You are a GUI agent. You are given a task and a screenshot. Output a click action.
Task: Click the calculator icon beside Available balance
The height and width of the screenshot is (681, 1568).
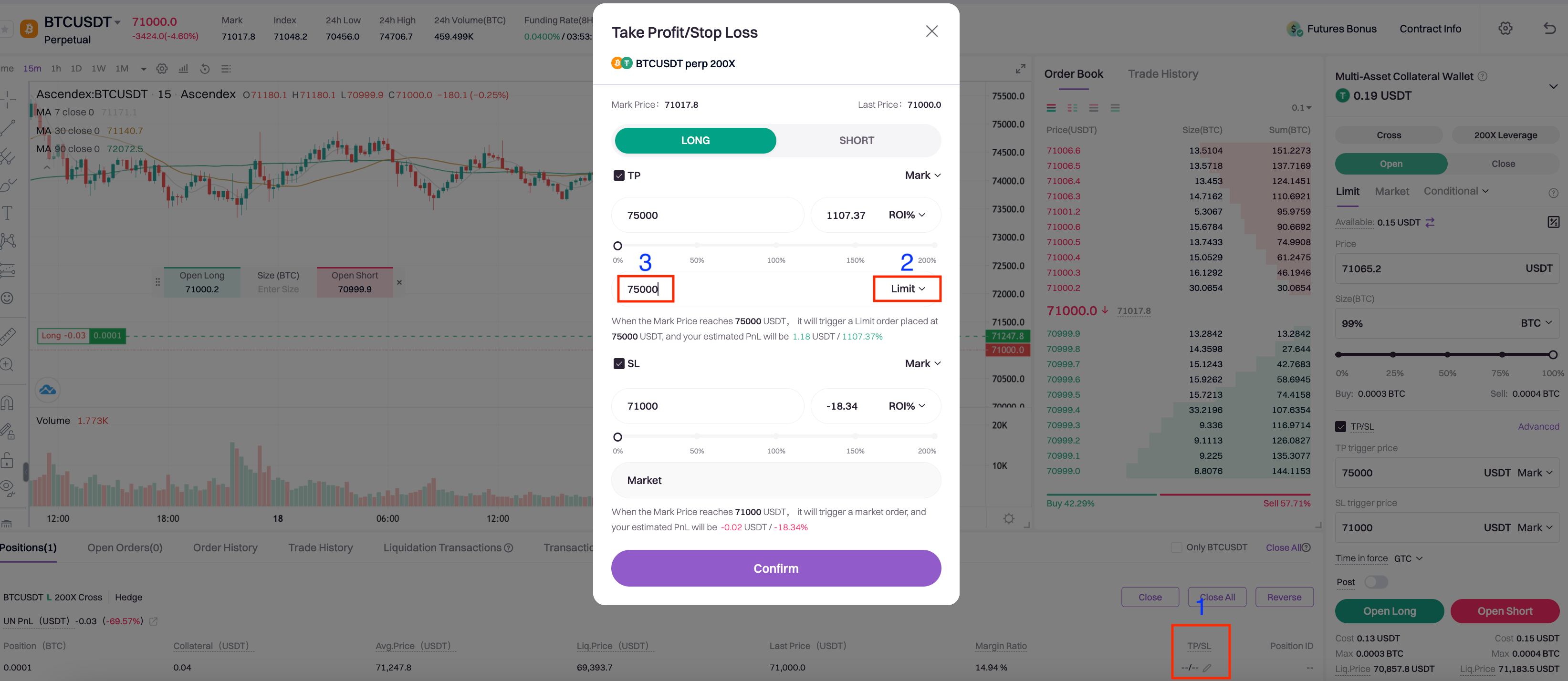tap(1553, 222)
